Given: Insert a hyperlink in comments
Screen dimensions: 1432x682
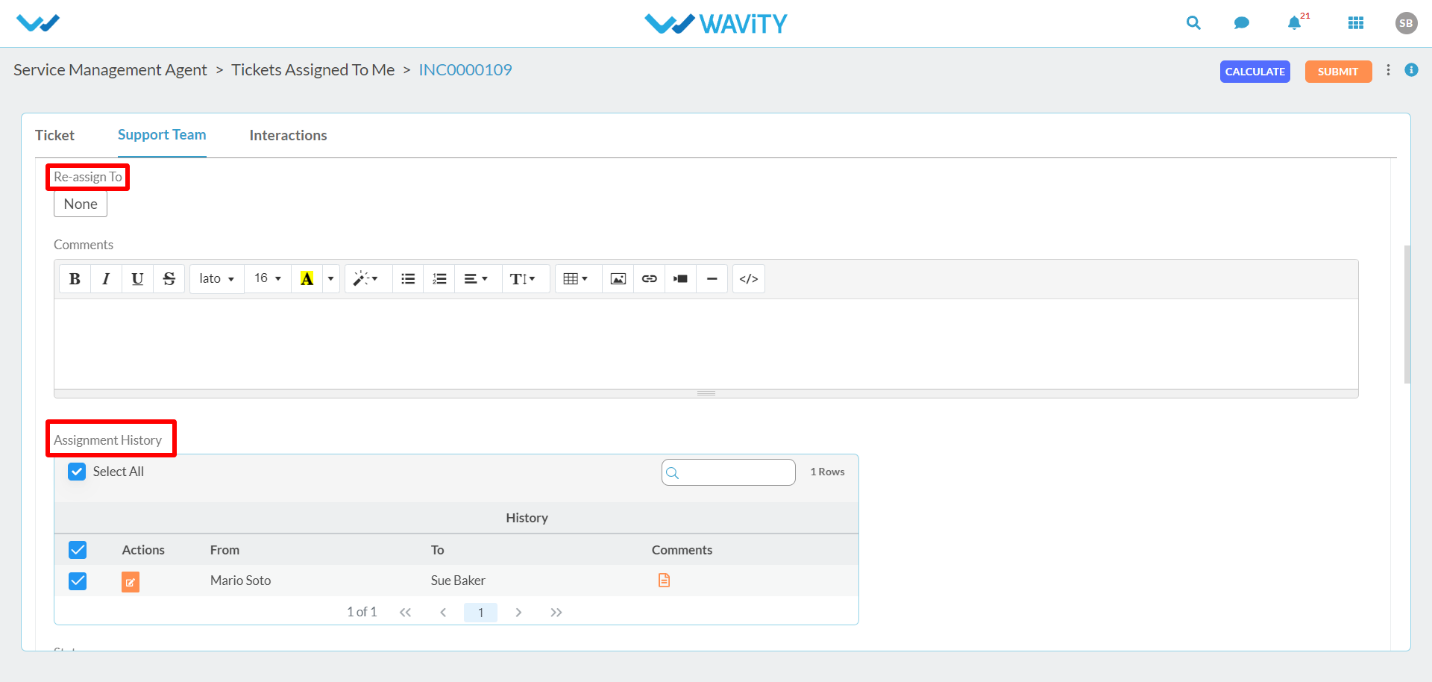Looking at the screenshot, I should [649, 279].
